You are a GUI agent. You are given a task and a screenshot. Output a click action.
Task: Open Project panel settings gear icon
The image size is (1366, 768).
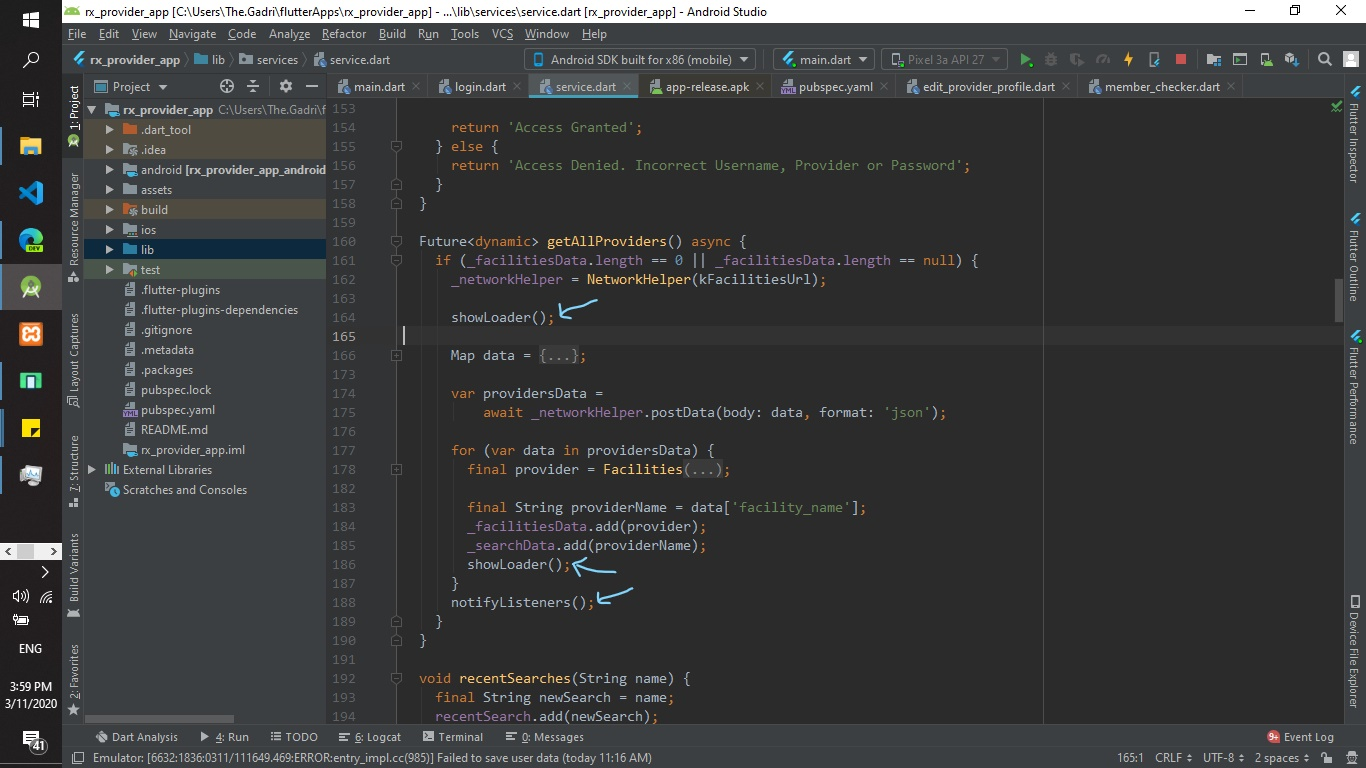[285, 86]
